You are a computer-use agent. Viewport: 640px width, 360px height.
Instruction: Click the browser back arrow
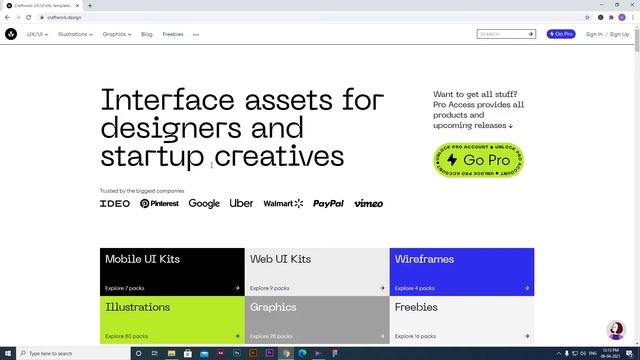click(x=7, y=18)
